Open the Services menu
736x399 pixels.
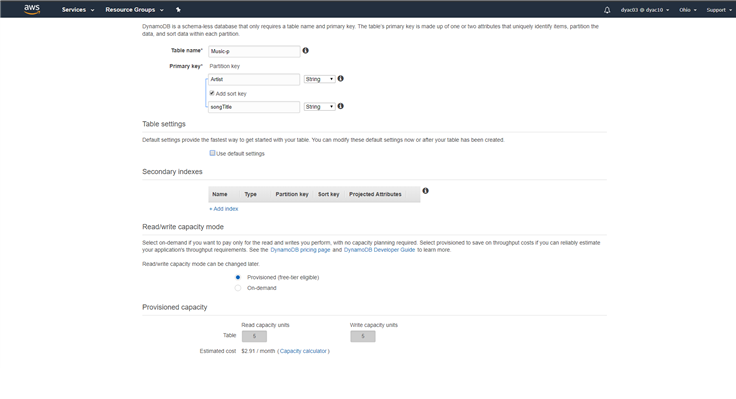[78, 10]
